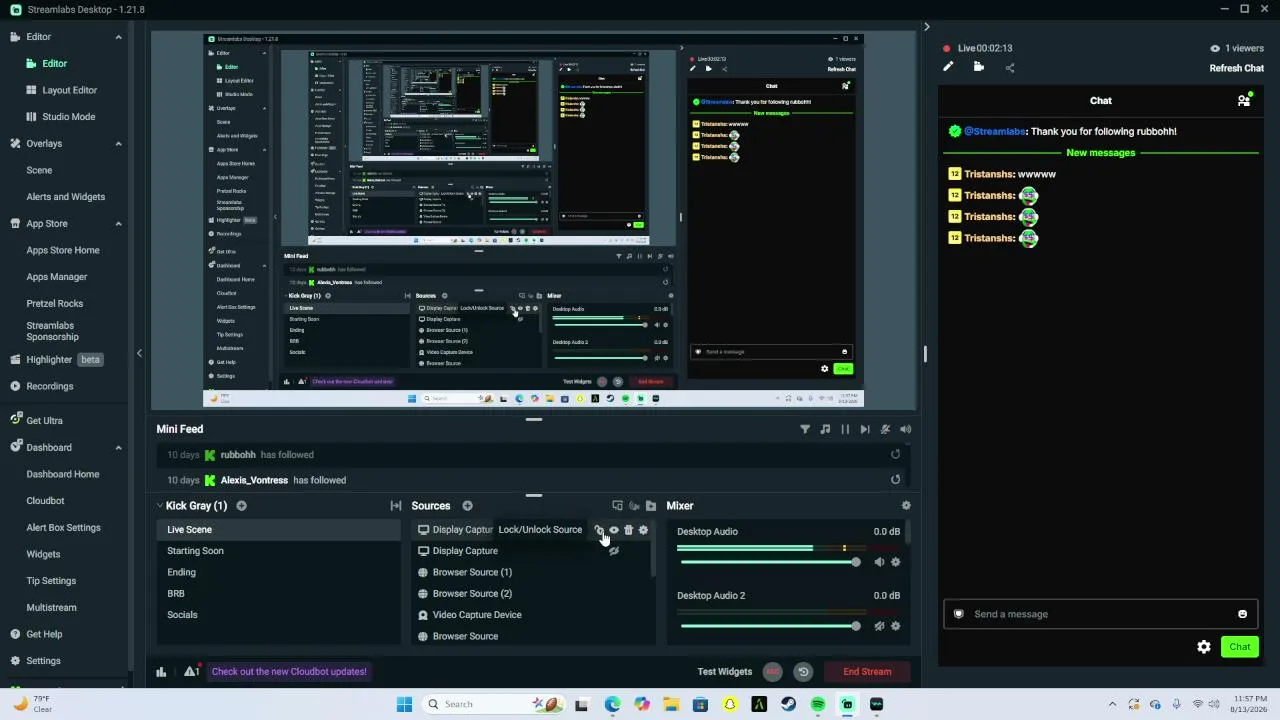
Task: Open the Windows Start menu
Action: [404, 704]
